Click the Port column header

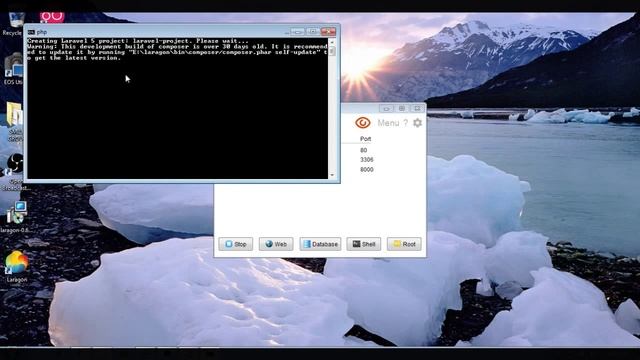(365, 139)
